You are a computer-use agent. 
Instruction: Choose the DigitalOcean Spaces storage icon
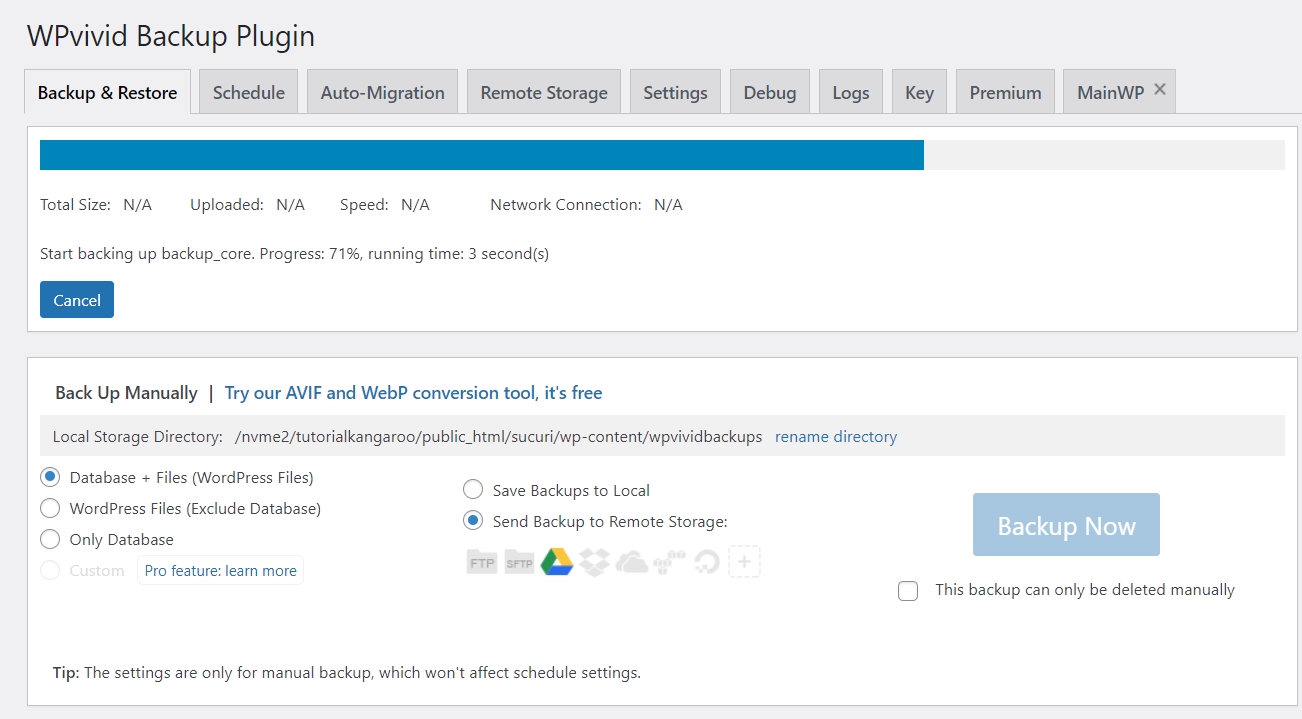point(706,562)
